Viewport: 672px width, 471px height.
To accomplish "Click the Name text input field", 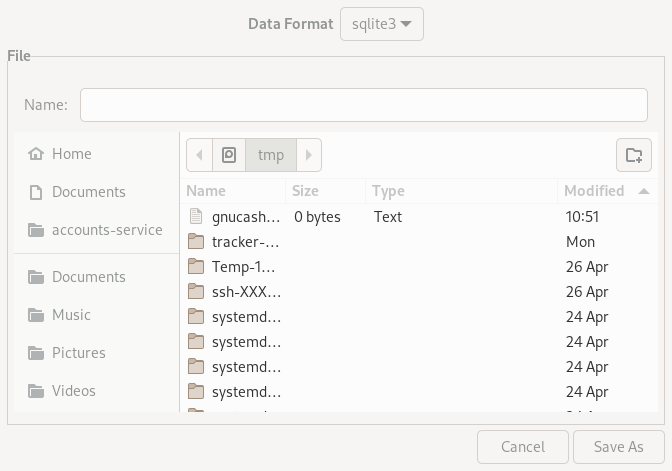I will 363,105.
